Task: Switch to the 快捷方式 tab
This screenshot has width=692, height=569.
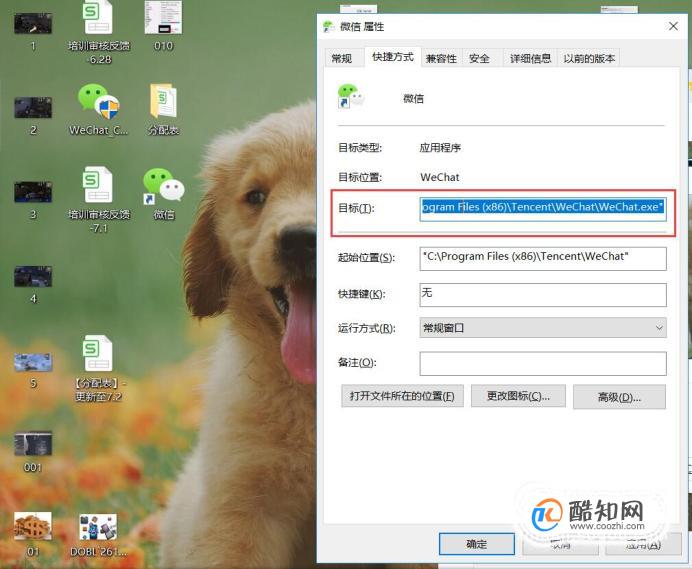Action: click(393, 57)
